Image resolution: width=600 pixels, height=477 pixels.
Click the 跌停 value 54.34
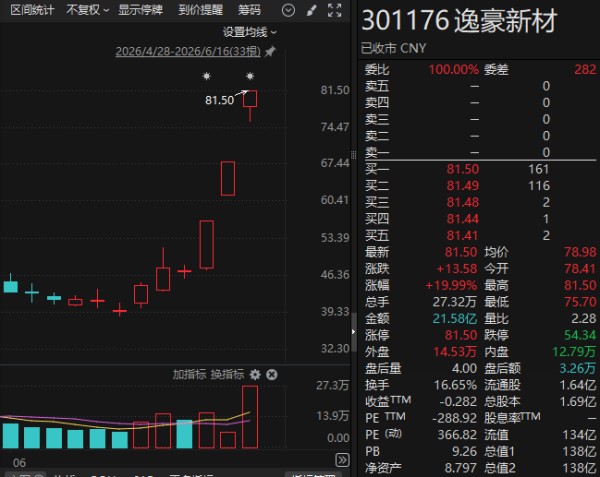pos(580,335)
